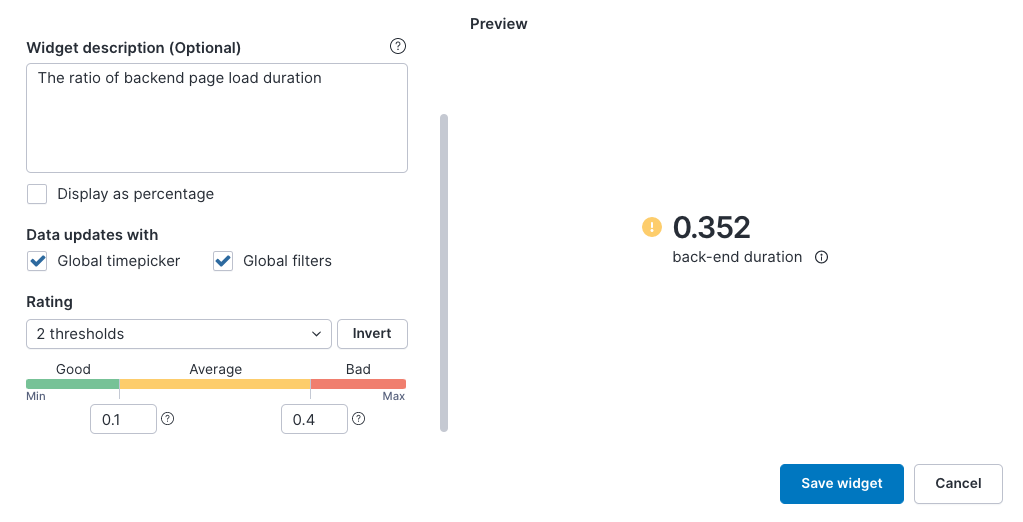Screen dimensions: 1023x522
Task: Click info icon next to back-end duration
Action: point(822,257)
